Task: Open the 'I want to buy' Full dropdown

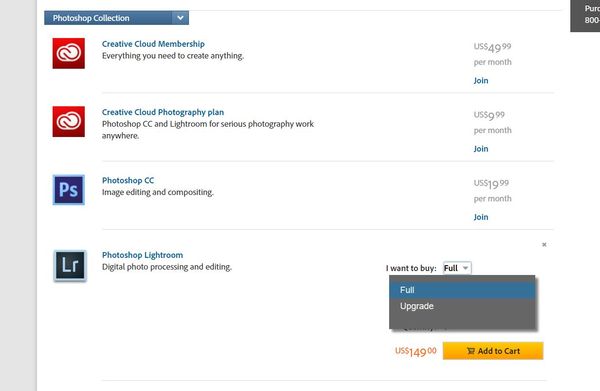Action: pos(457,268)
